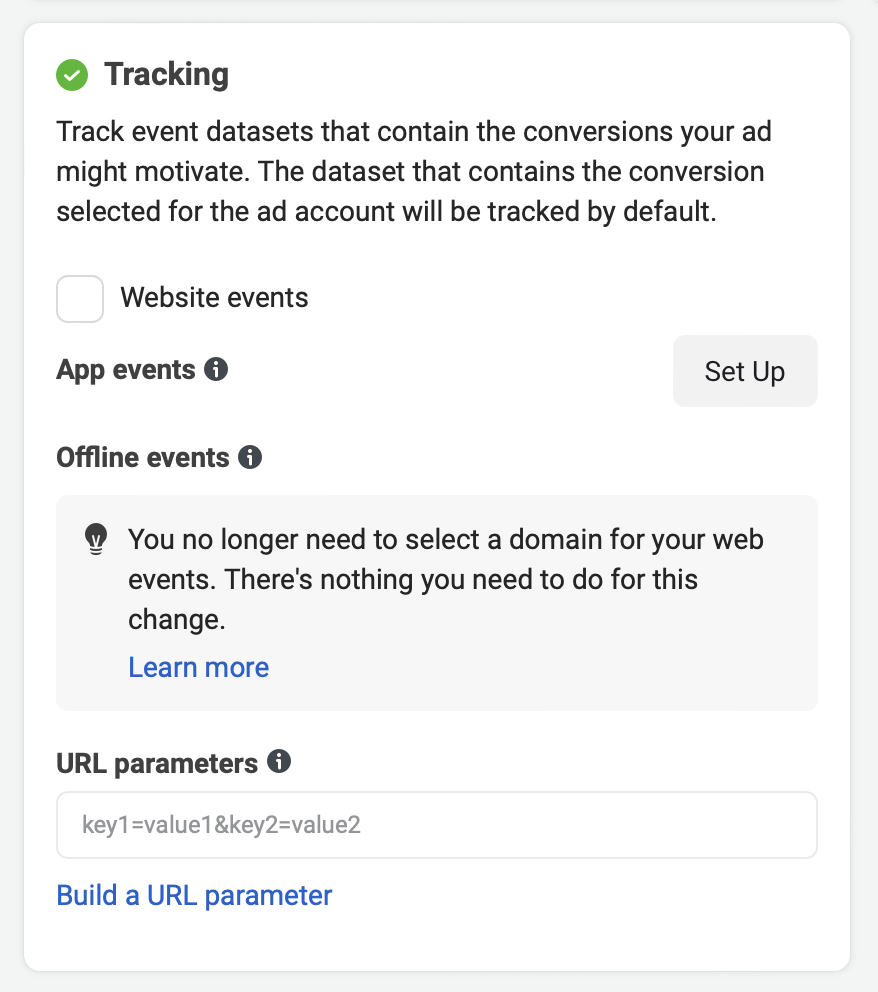Click the Offline events label
Screen dimensions: 878x992
click(143, 457)
